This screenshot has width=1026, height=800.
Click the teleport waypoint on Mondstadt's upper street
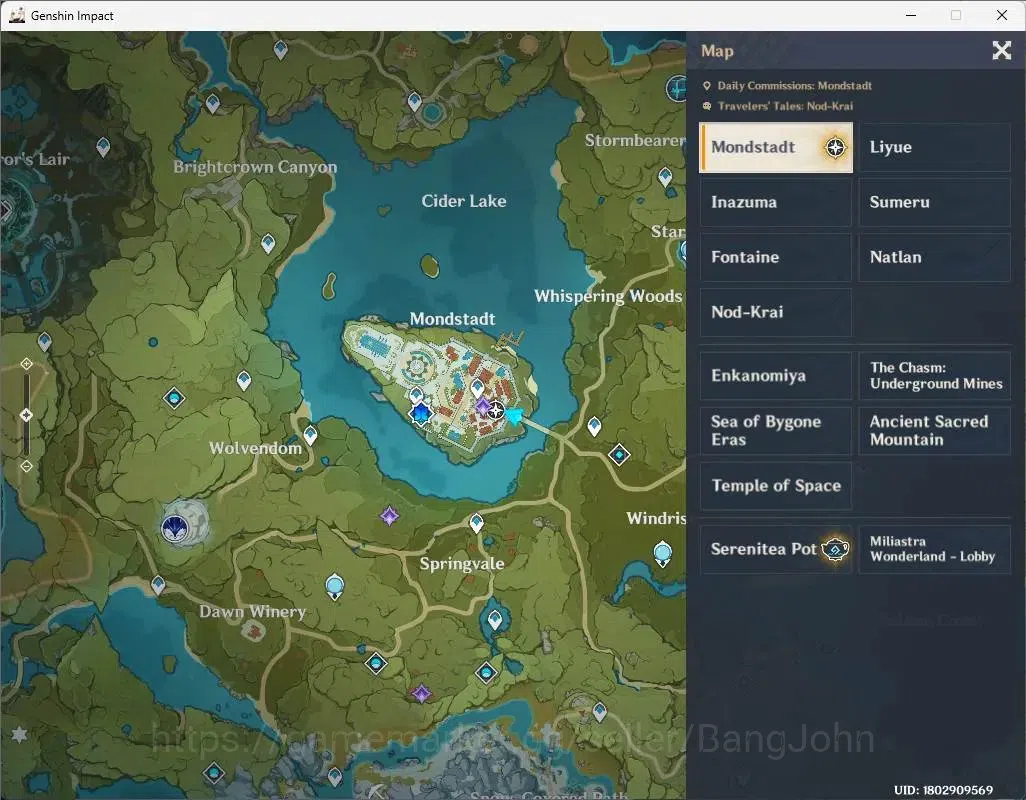pyautogui.click(x=478, y=388)
